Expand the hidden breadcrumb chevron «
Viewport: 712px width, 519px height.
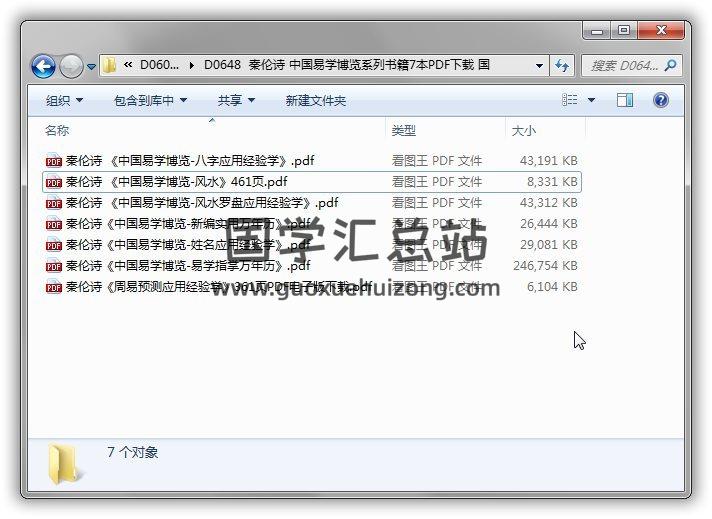[x=128, y=65]
